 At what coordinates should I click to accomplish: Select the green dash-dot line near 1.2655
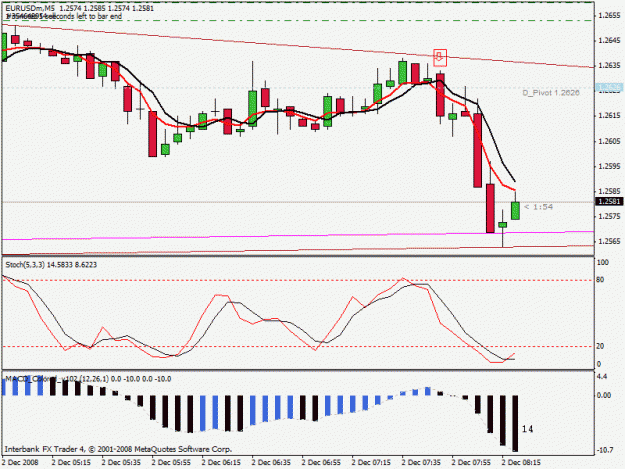[x=298, y=20]
